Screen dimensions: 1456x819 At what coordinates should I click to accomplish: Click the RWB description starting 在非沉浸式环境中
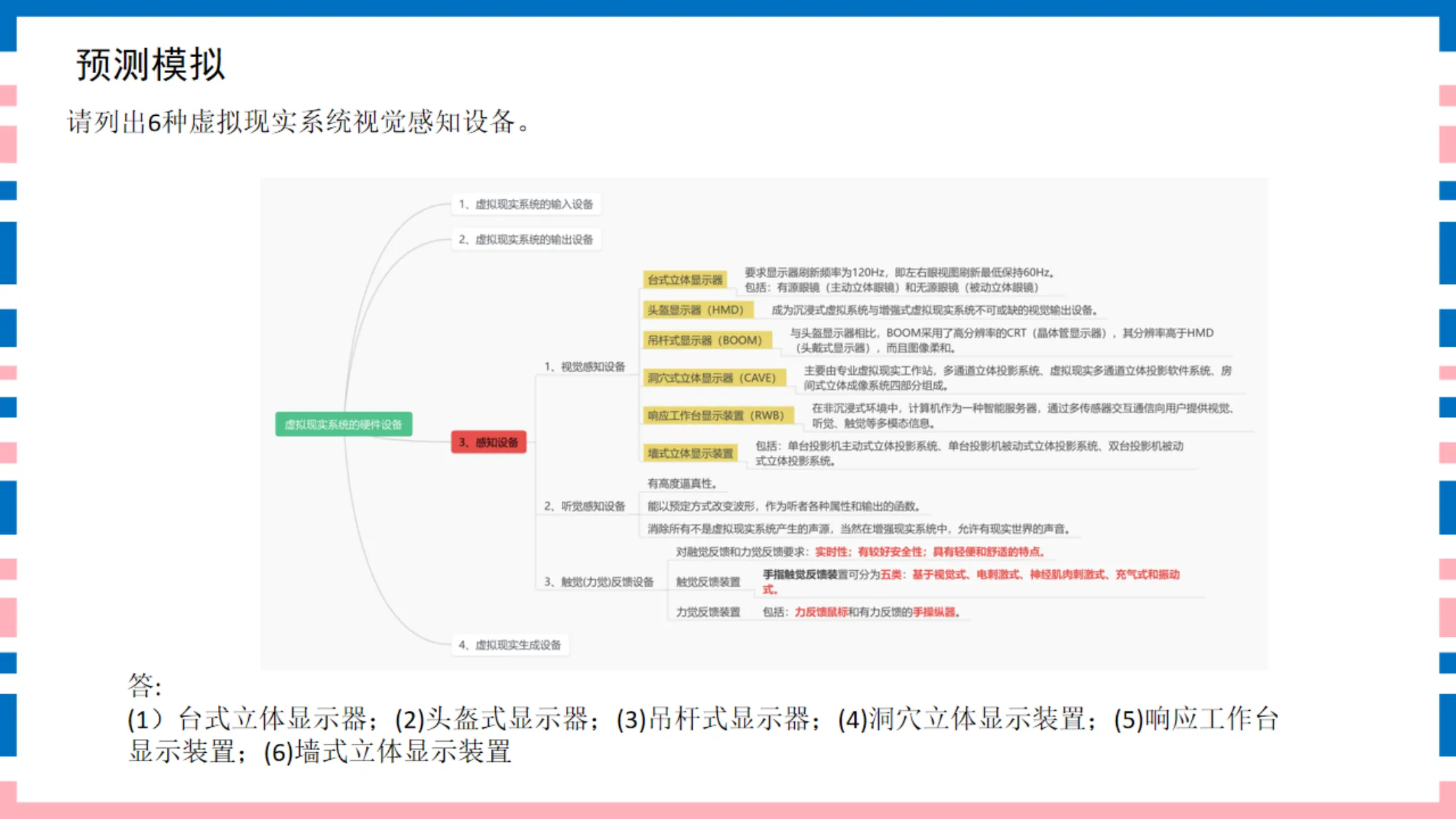(x=1022, y=415)
